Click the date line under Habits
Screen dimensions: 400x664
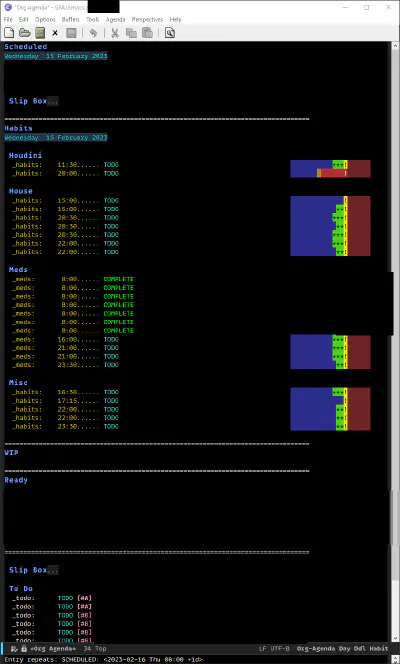point(55,137)
